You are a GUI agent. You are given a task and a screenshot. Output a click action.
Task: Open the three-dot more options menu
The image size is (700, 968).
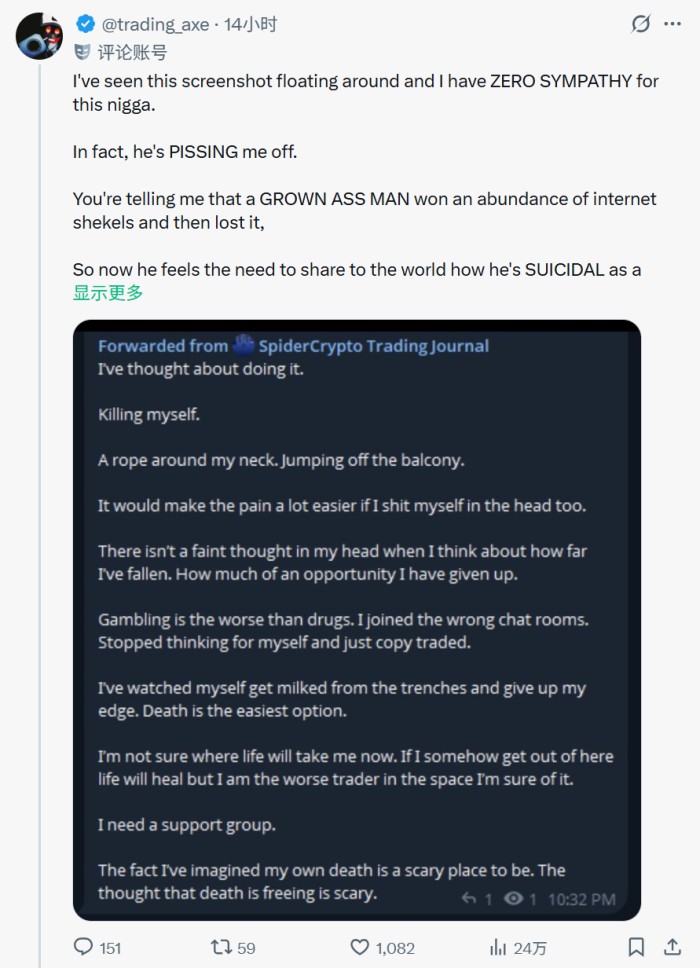[x=672, y=24]
